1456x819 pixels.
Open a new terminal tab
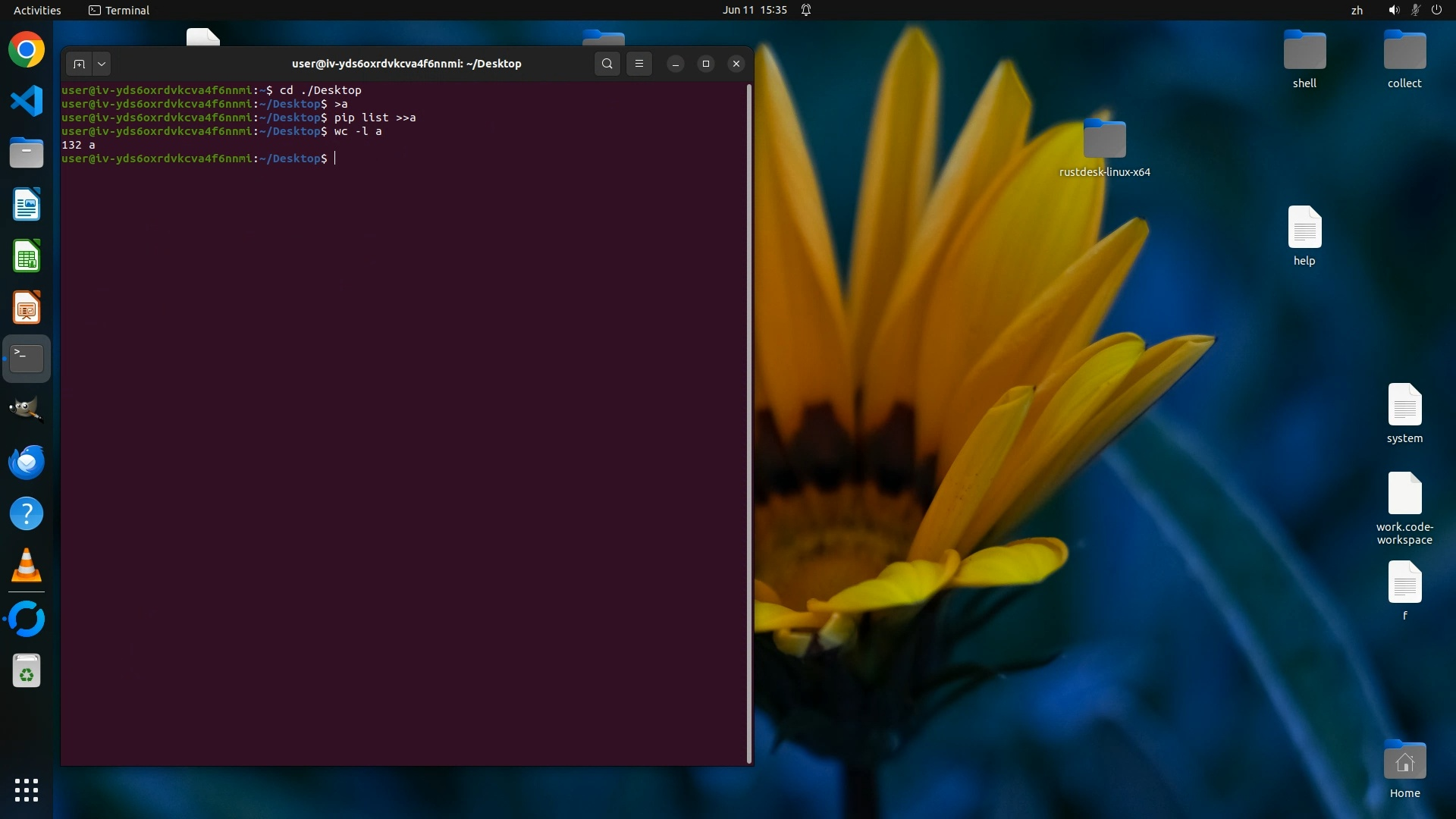[79, 64]
